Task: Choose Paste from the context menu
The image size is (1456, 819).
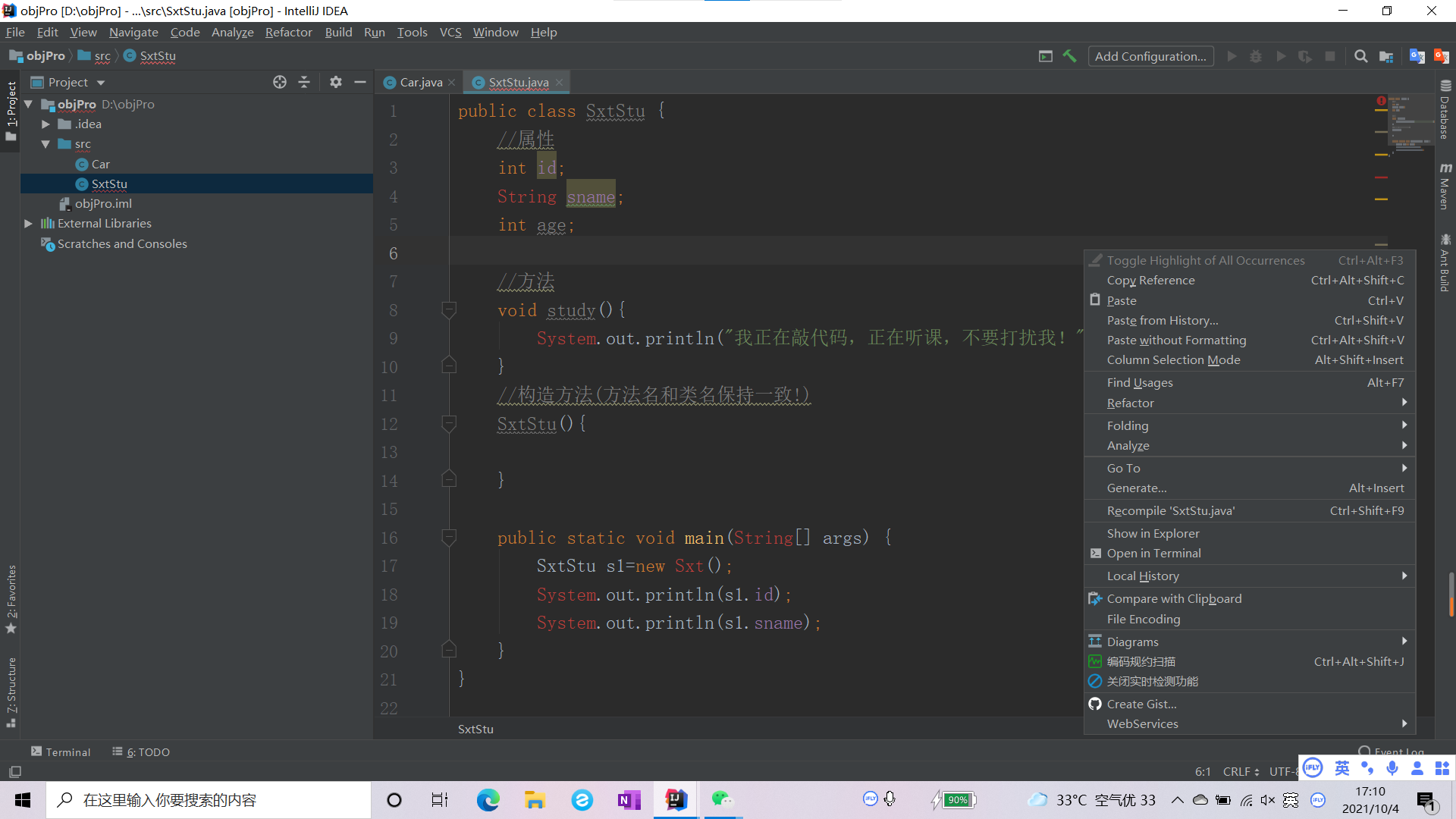Action: click(1250, 300)
